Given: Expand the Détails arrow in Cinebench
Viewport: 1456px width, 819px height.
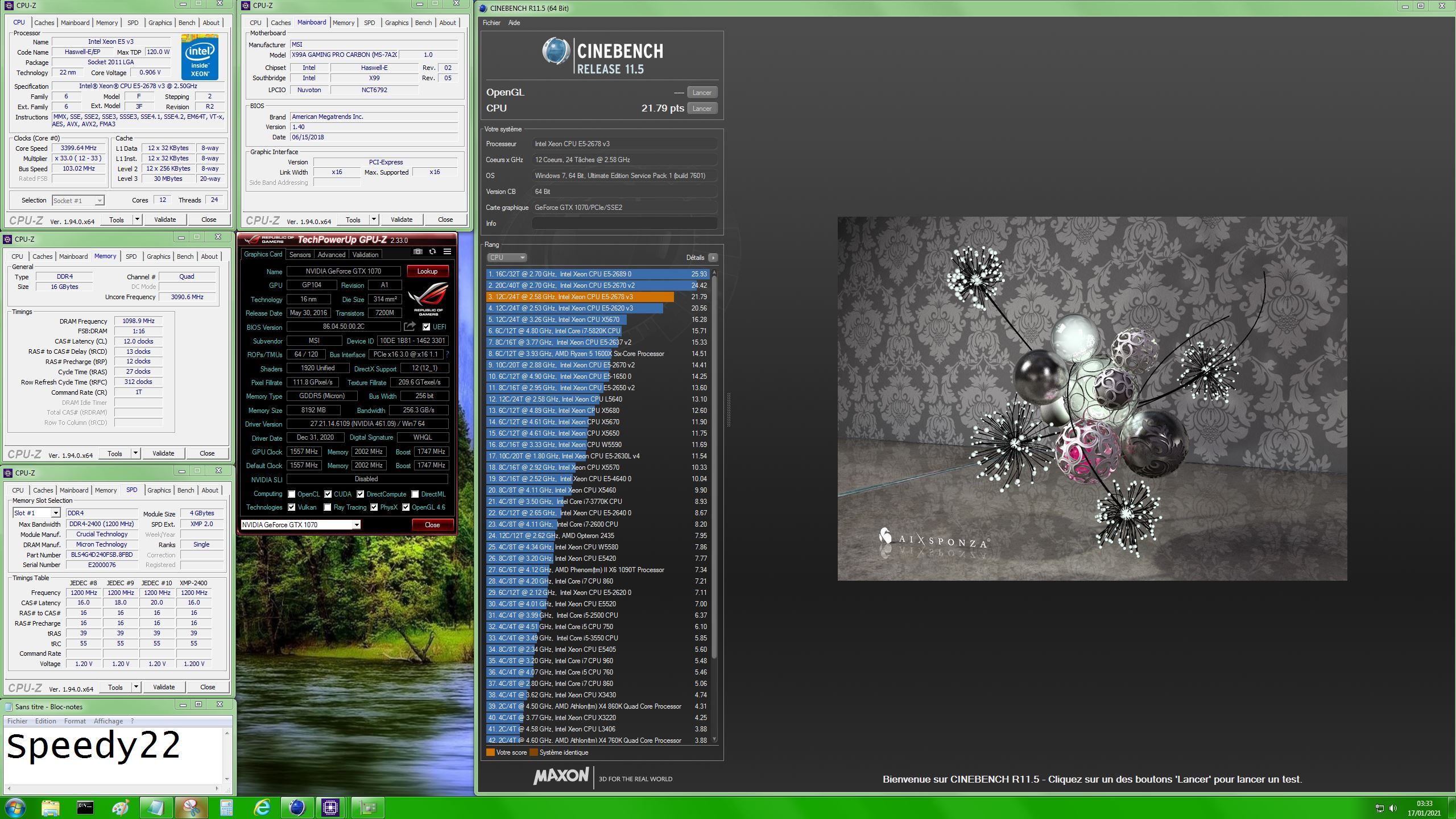Looking at the screenshot, I should [713, 258].
